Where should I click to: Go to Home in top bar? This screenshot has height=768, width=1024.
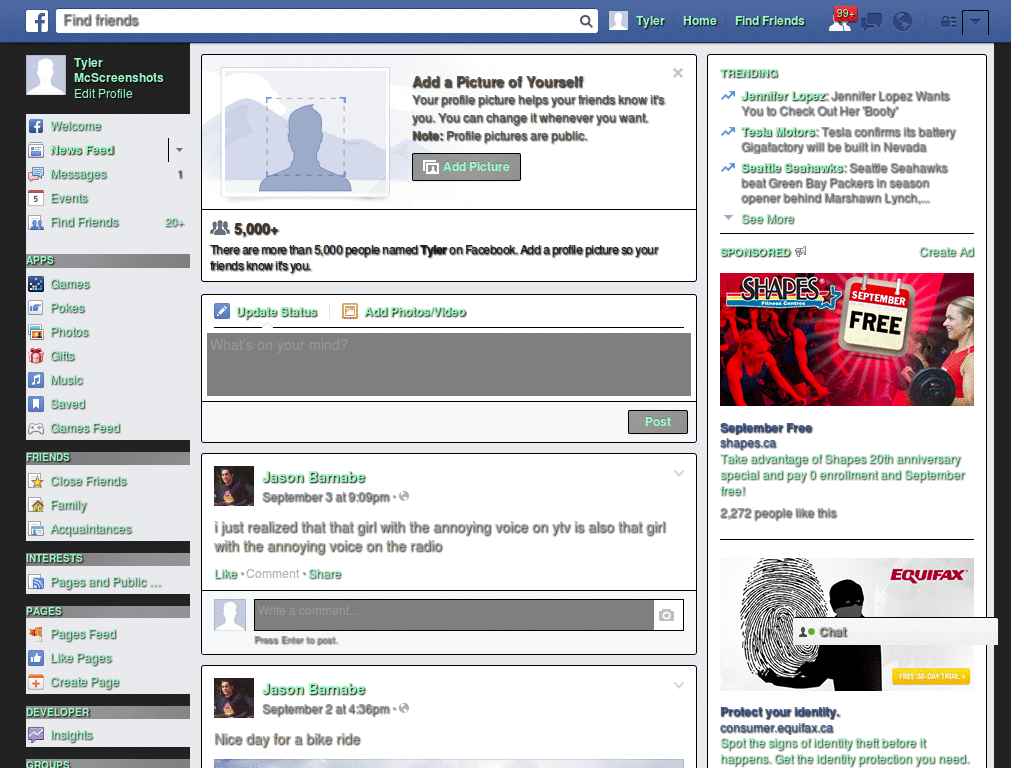point(699,21)
